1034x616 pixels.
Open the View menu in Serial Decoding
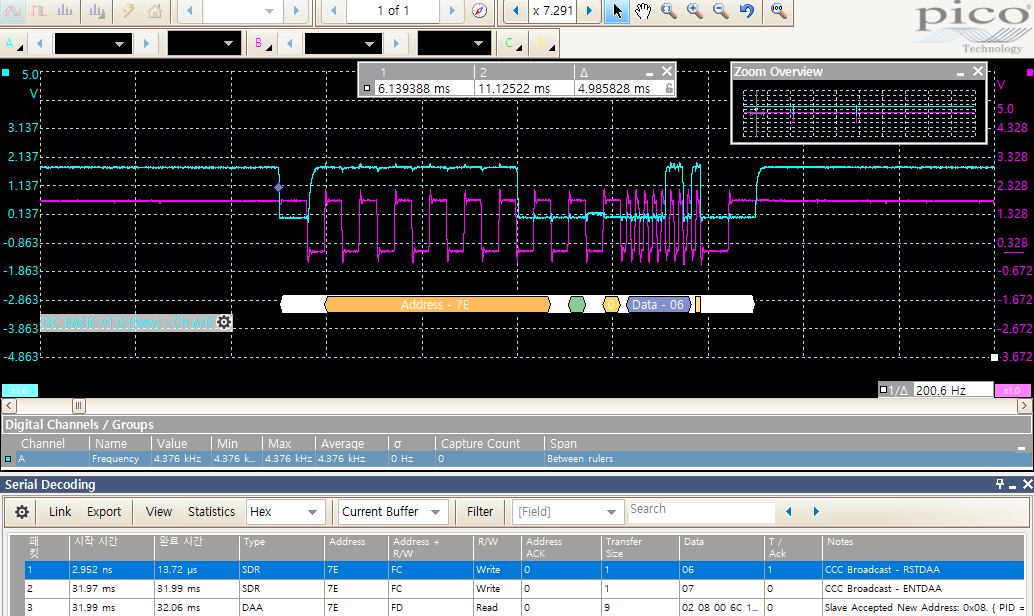(x=158, y=511)
